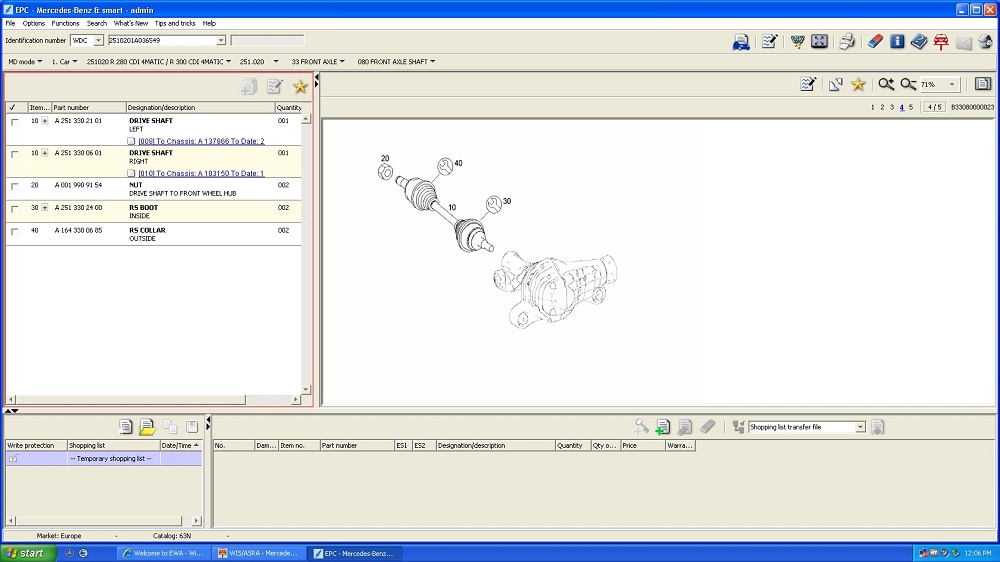1000x562 pixels.
Task: Select the Temporary shopping list row
Action: pos(104,459)
